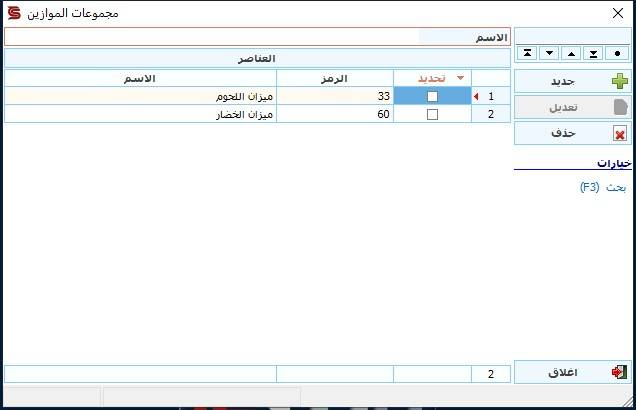This screenshot has height=410, width=636.
Task: Go to next record down arrow
Action: point(549,53)
